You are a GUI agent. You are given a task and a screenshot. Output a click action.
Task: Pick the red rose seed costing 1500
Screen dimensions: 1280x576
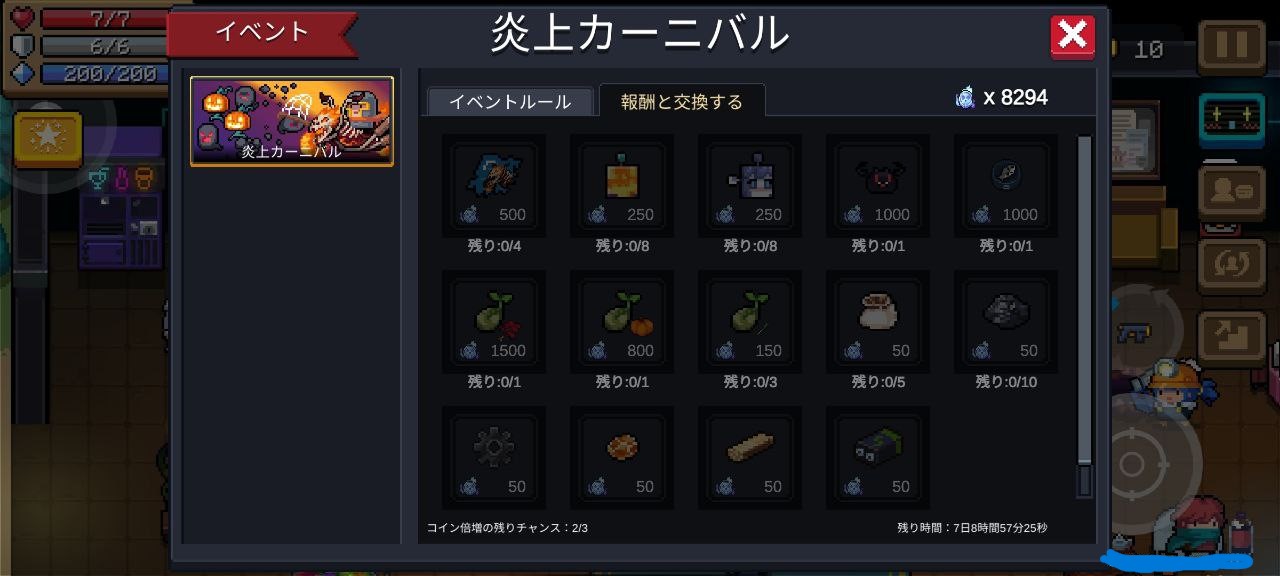(494, 321)
